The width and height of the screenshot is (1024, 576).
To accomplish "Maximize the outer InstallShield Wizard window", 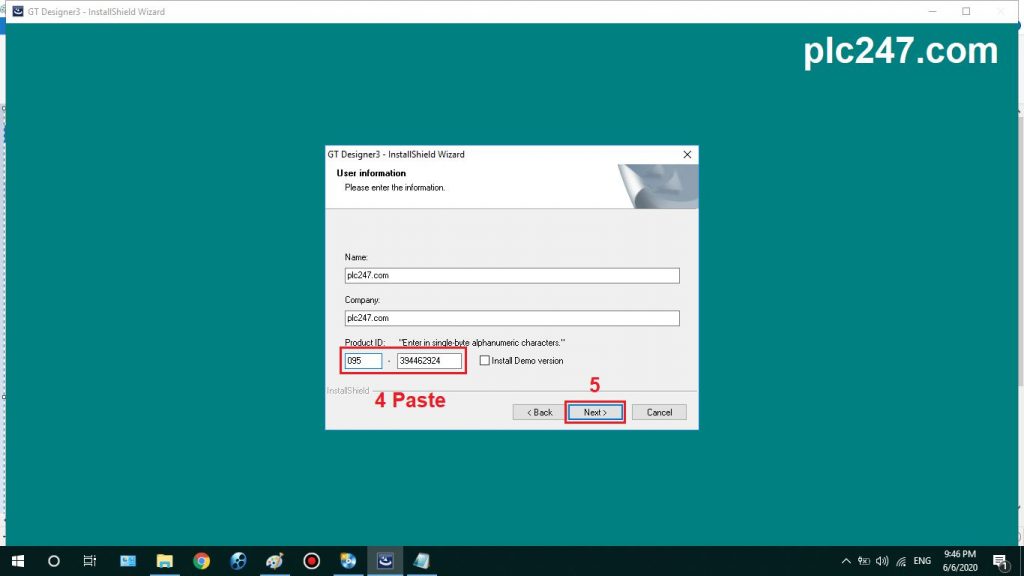I will [x=966, y=12].
